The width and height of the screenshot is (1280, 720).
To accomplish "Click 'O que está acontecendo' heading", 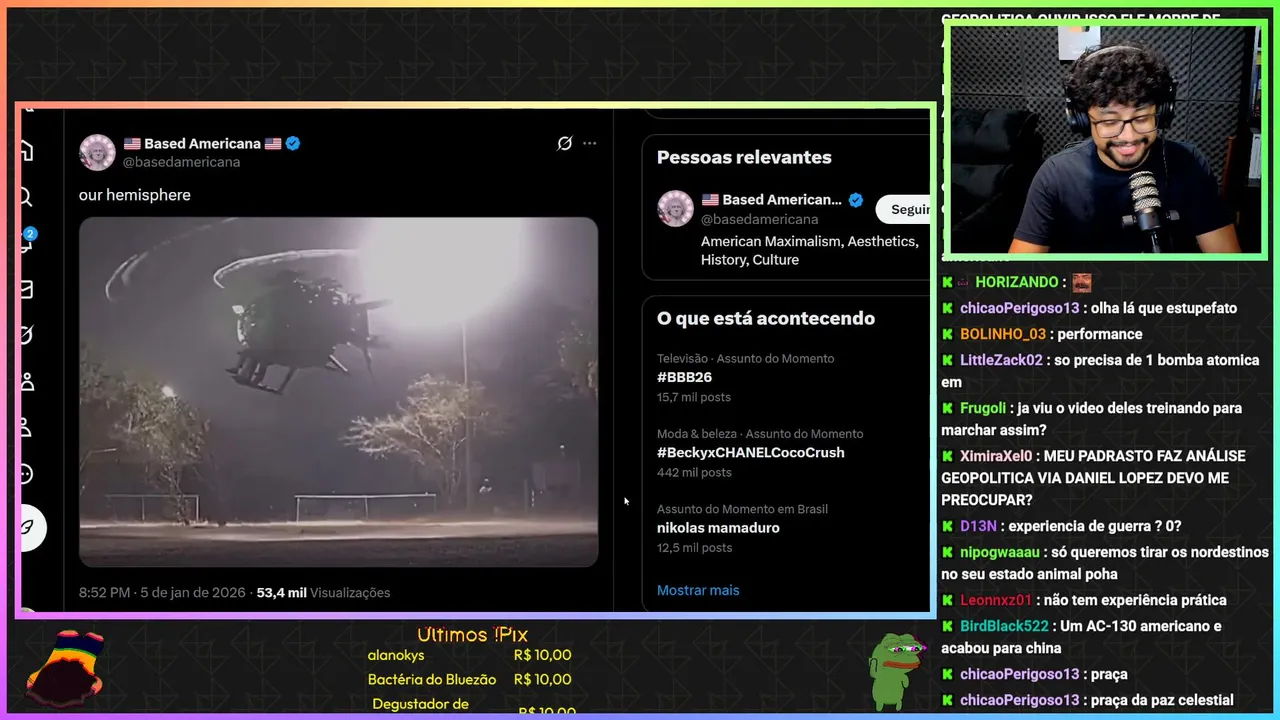I will coord(766,318).
